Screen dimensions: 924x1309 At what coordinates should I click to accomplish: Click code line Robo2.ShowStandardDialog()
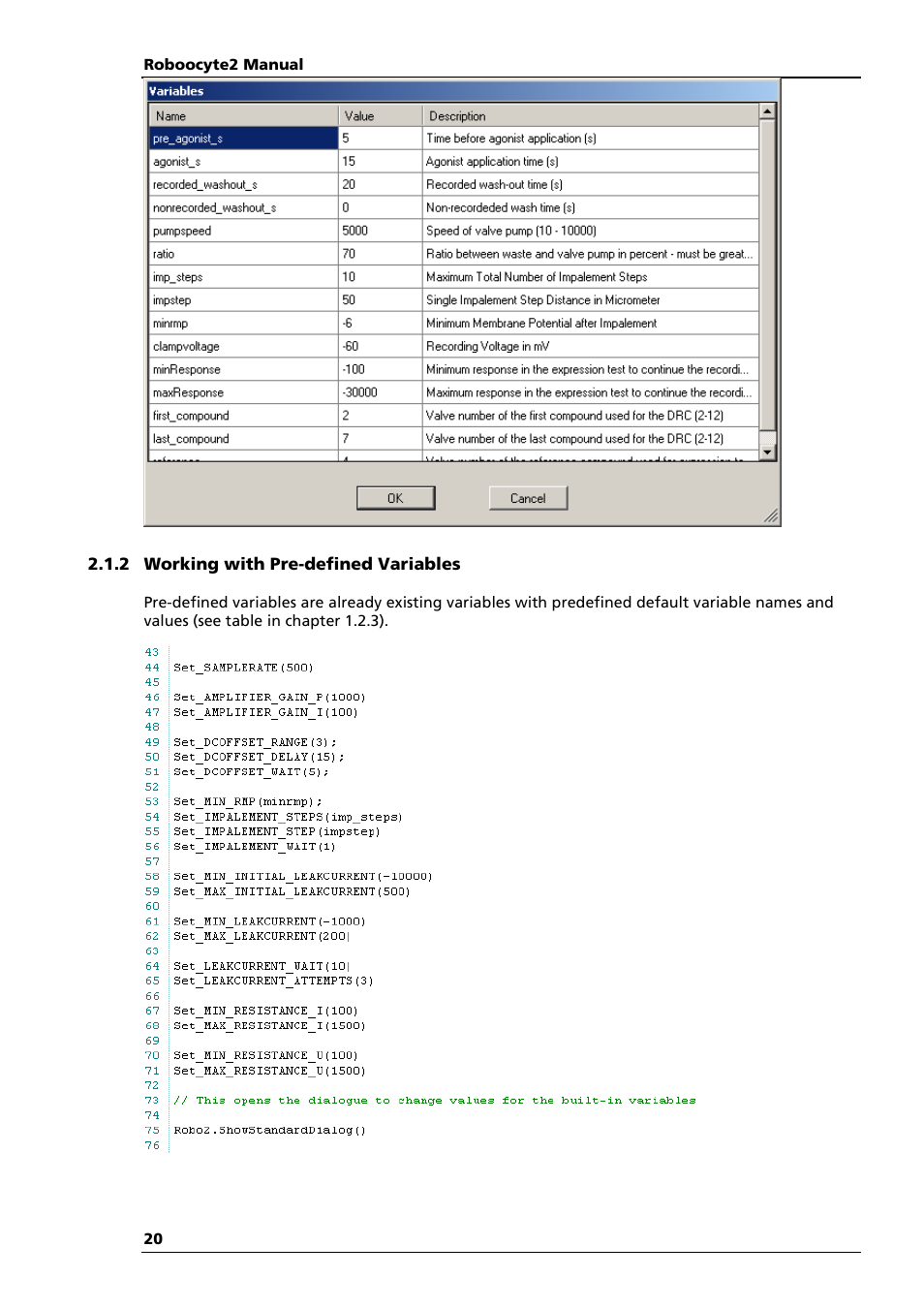pos(269,1131)
